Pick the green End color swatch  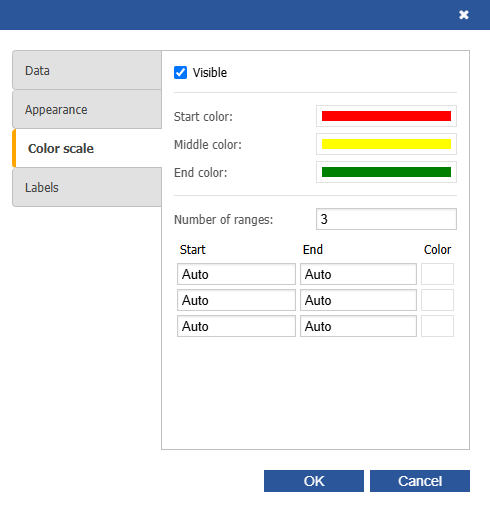tap(386, 172)
